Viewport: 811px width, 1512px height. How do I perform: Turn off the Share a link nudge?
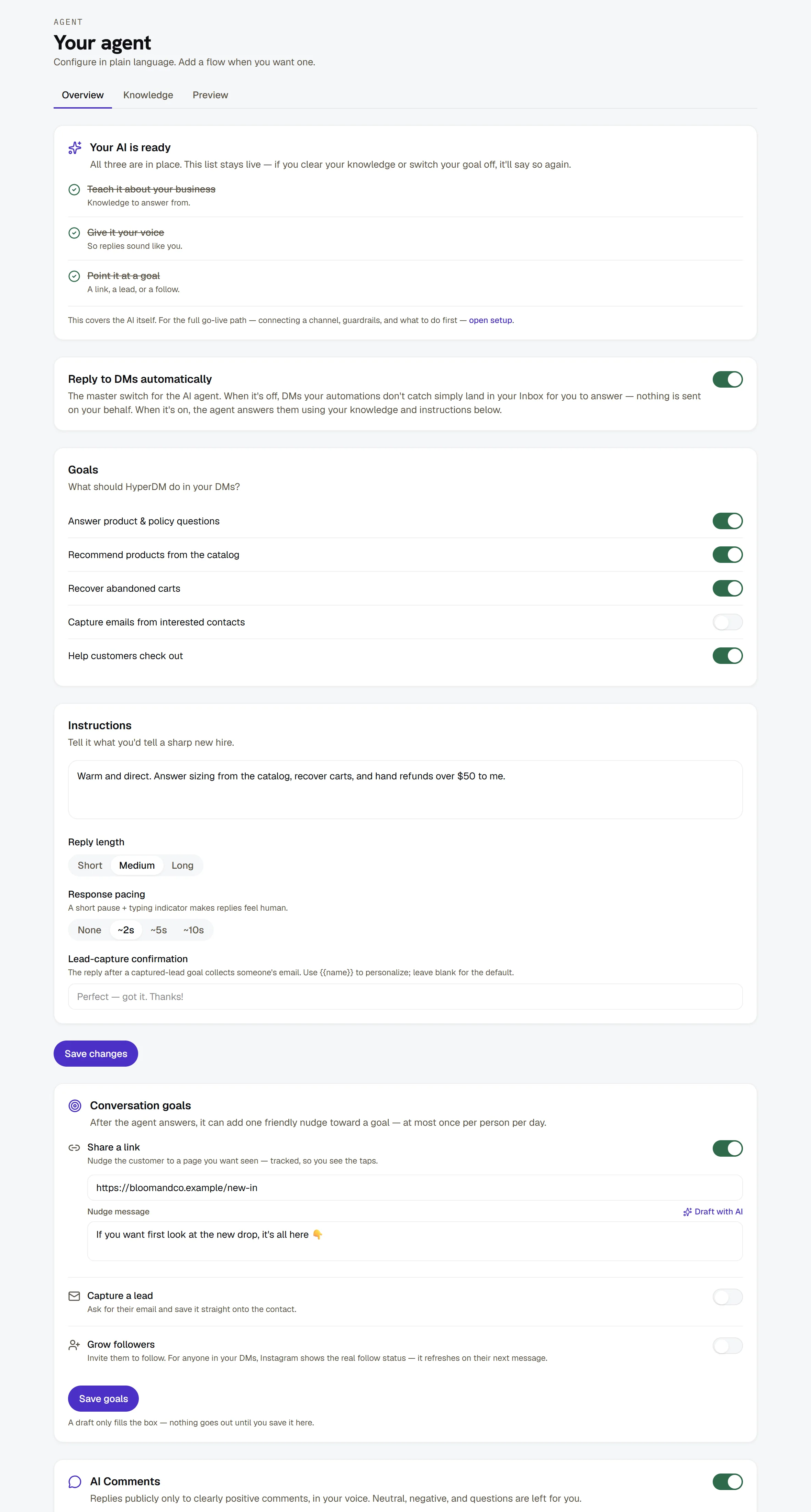click(x=727, y=1148)
